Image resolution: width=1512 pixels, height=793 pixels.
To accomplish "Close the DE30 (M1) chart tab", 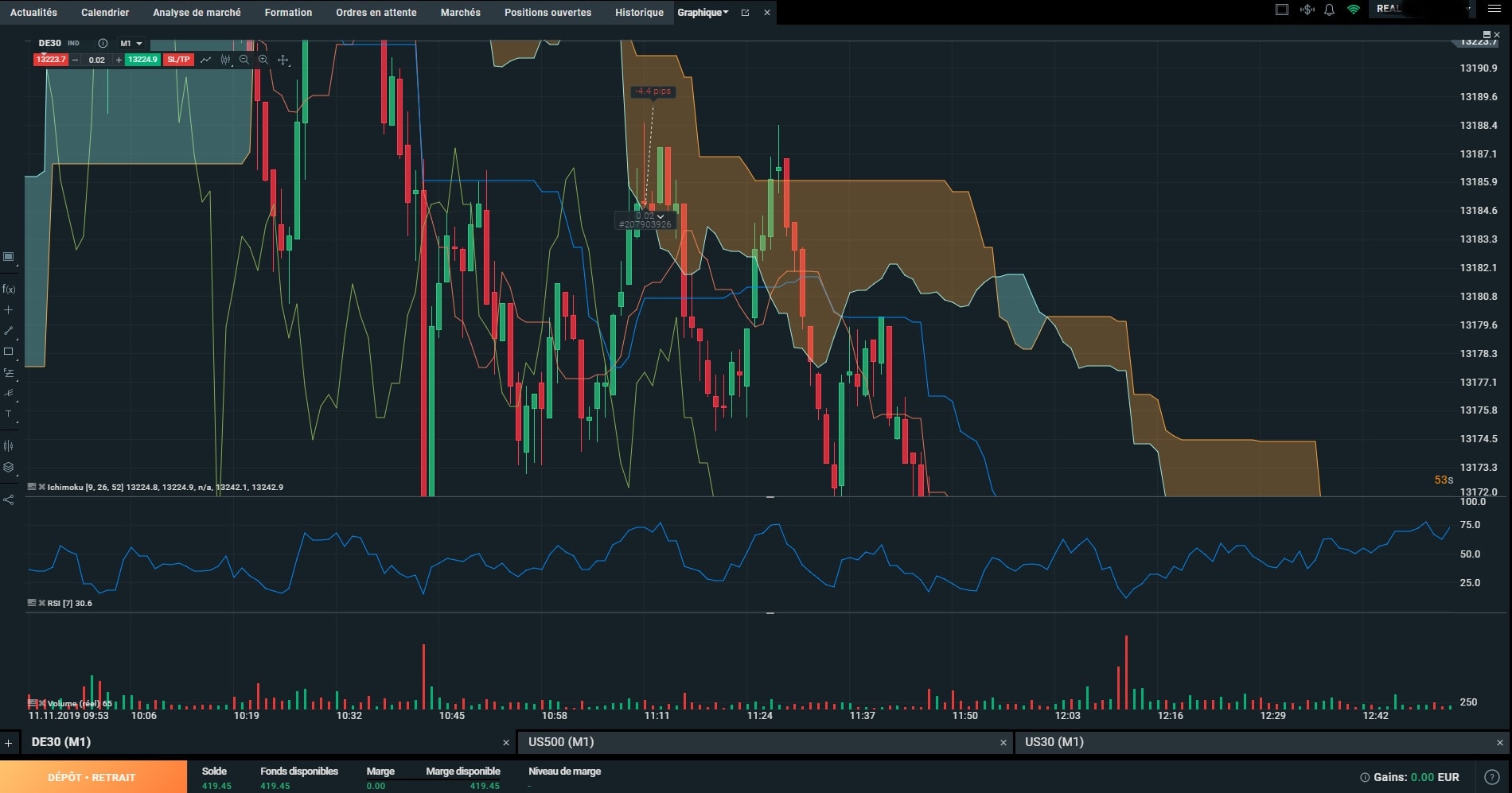I will 506,743.
